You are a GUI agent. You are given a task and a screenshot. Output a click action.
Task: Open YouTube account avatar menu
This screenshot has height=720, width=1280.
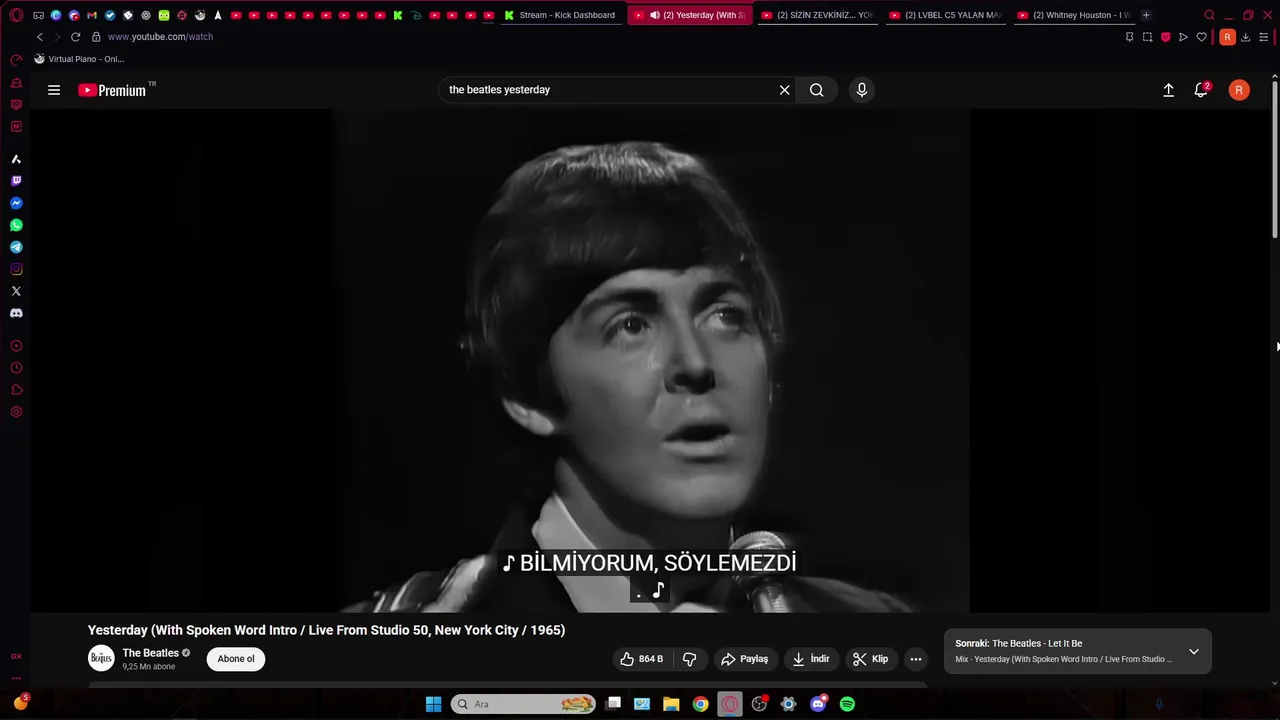[1239, 90]
